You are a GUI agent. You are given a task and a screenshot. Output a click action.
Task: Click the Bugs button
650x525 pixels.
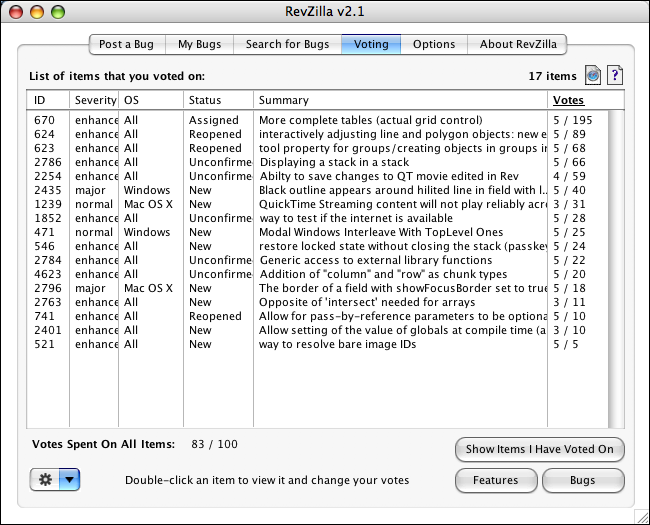click(x=583, y=480)
